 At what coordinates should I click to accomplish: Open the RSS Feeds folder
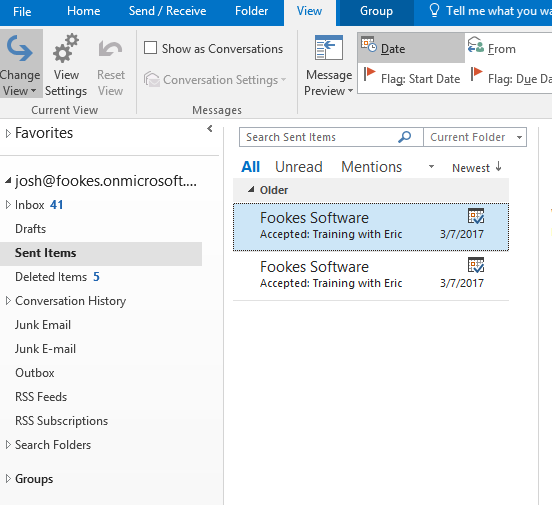(41, 397)
